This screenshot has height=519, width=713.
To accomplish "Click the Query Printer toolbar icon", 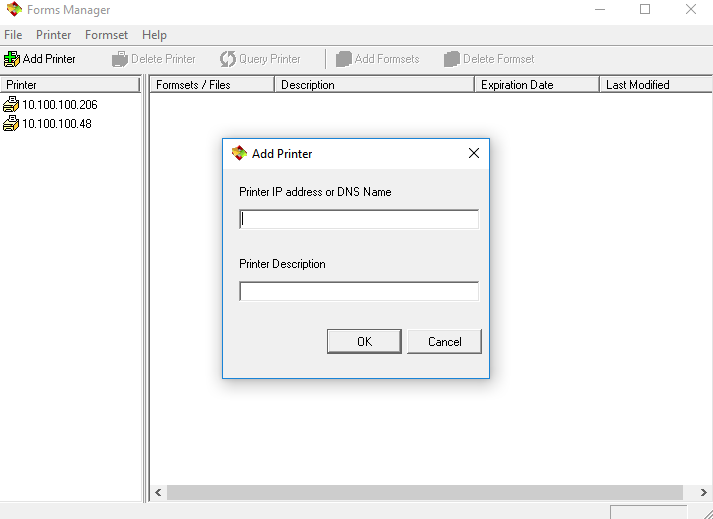I will (x=228, y=59).
